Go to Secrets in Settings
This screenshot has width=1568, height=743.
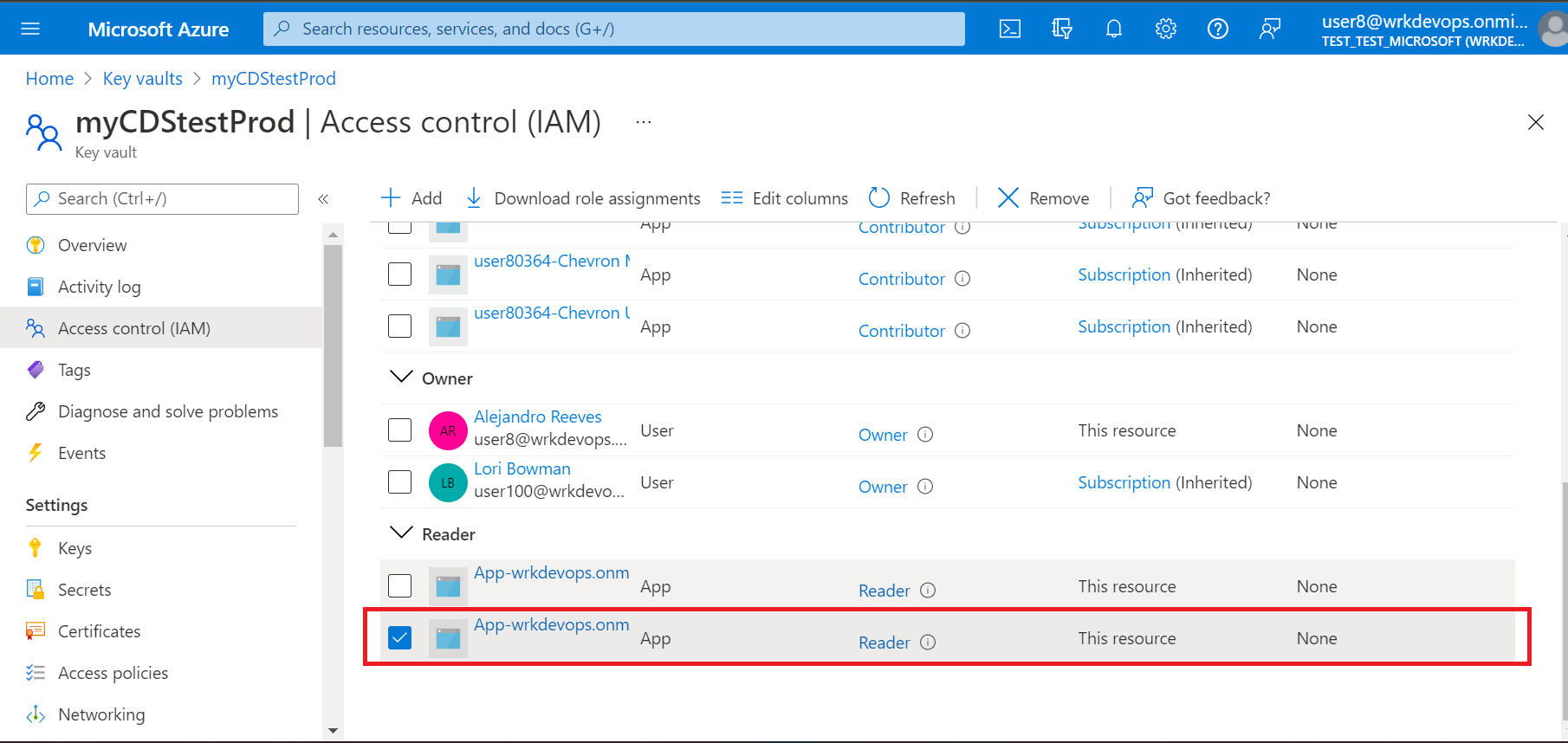tap(84, 590)
